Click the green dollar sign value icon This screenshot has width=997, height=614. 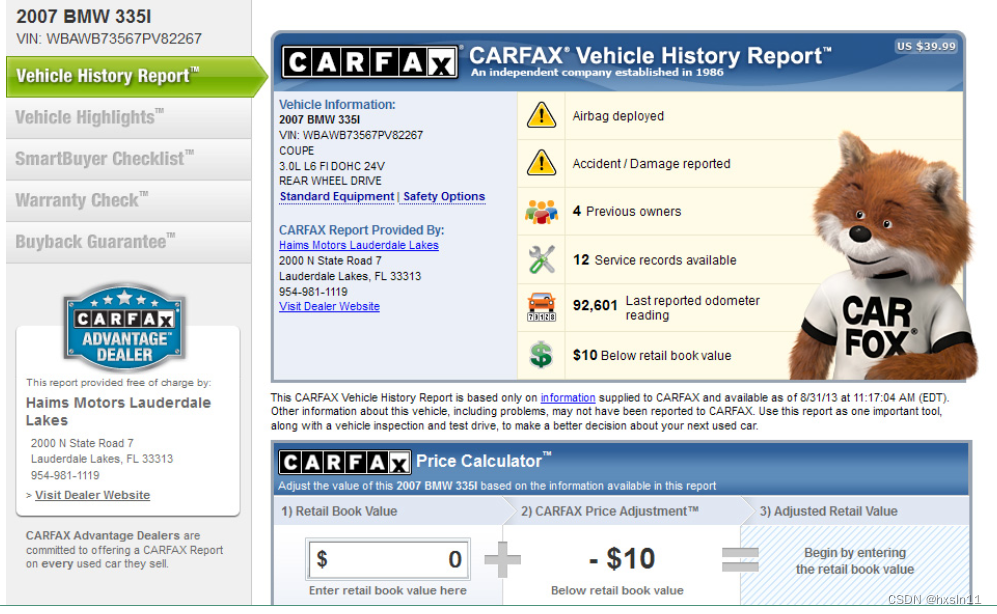541,355
